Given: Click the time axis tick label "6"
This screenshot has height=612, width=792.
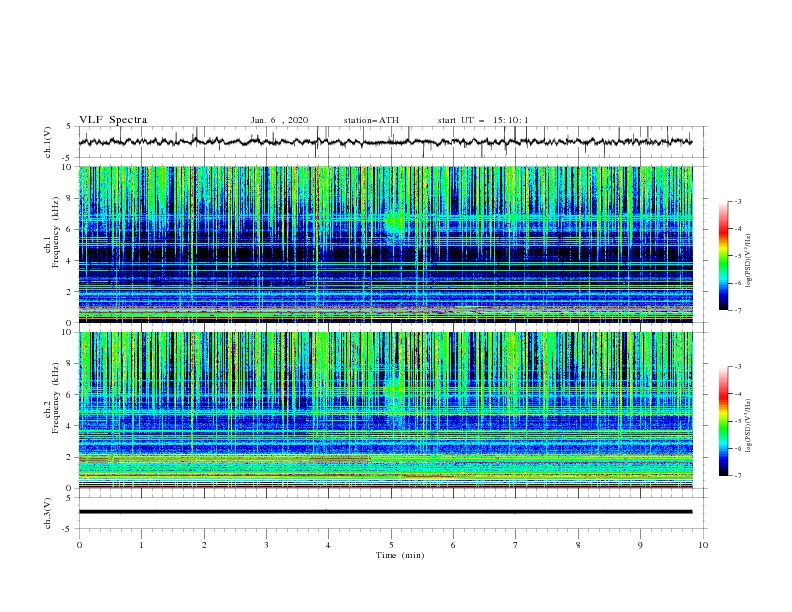Looking at the screenshot, I should [453, 545].
